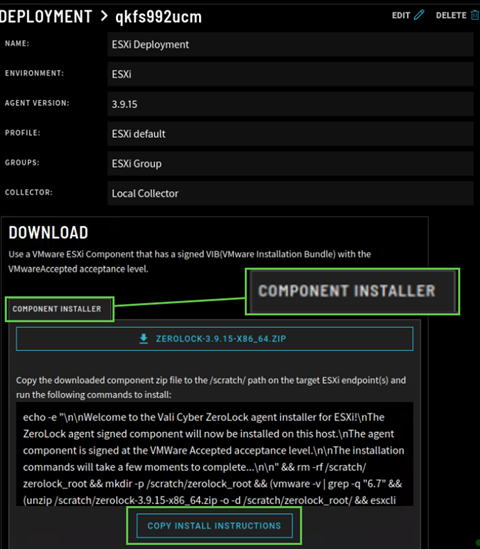Click the DEPLOYMENT breadcrumb link
Image resolution: width=480 pixels, height=549 pixels.
tap(46, 16)
